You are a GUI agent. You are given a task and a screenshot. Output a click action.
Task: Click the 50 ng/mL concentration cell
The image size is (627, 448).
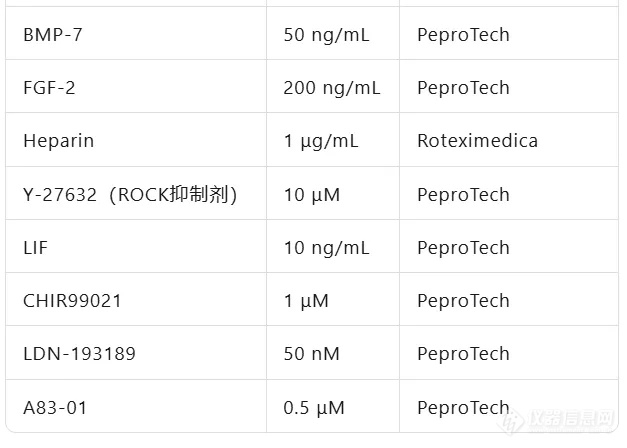pos(326,35)
